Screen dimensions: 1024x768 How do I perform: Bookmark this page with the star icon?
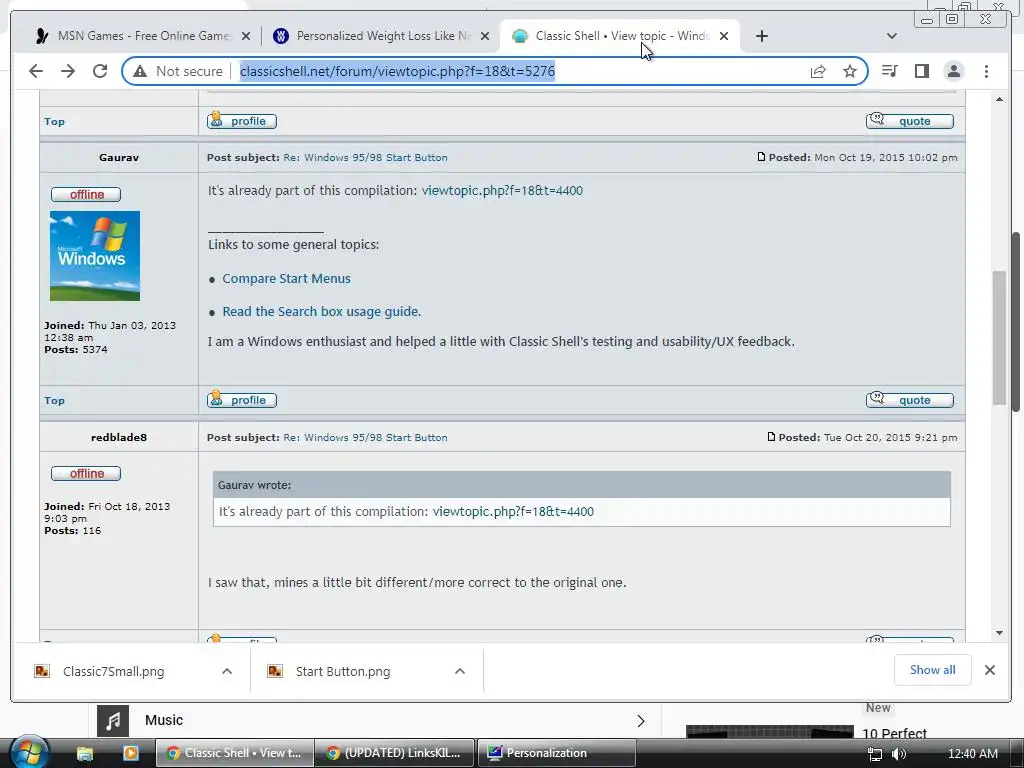tap(850, 71)
